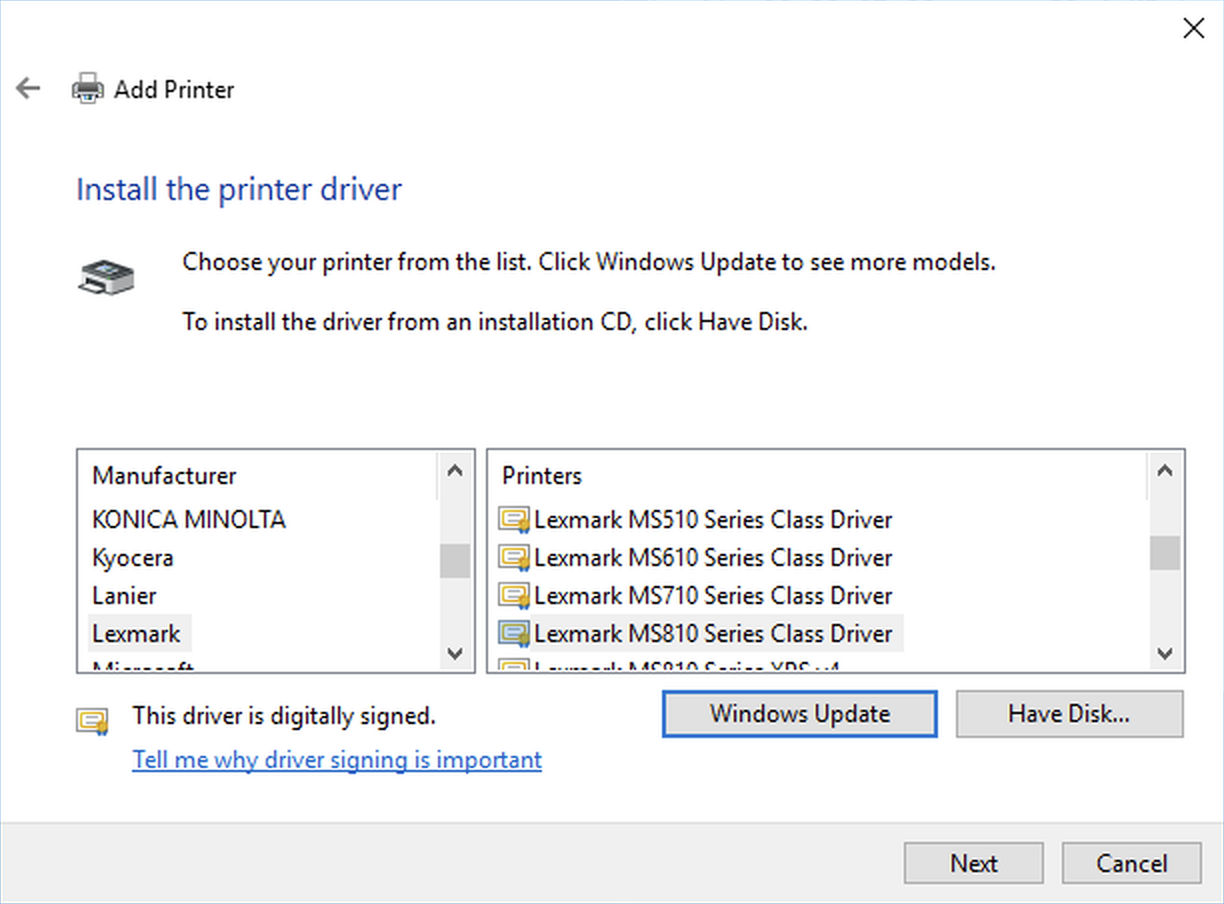Click the Manufacturer list scrollbar thumb
Viewport: 1224px width, 904px height.
click(455, 560)
